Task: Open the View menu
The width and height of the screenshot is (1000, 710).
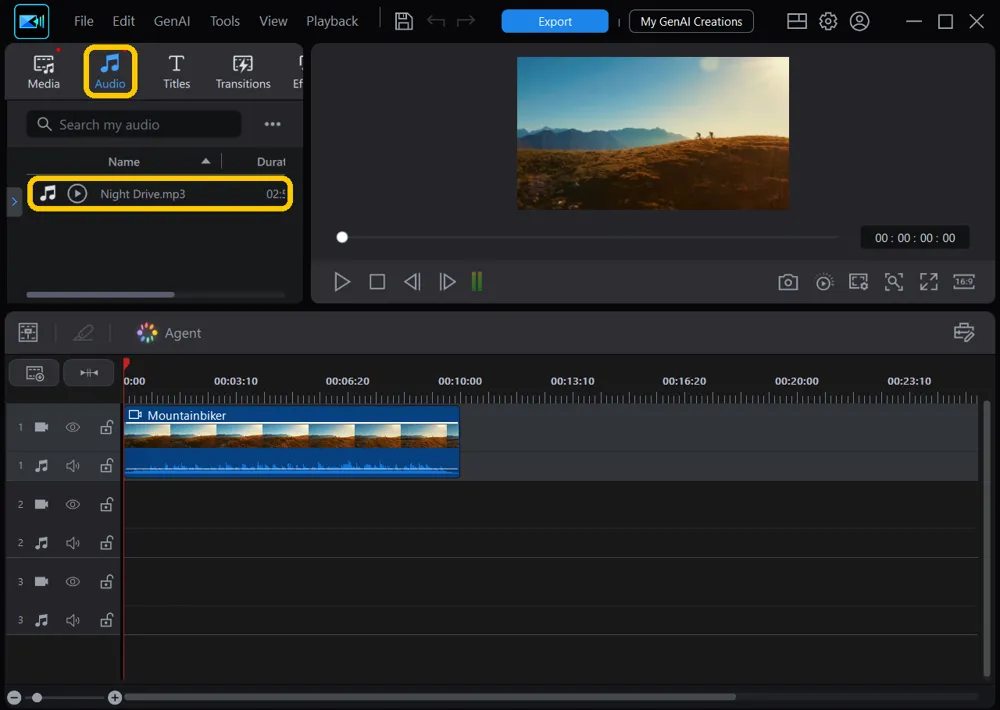Action: pyautogui.click(x=273, y=21)
